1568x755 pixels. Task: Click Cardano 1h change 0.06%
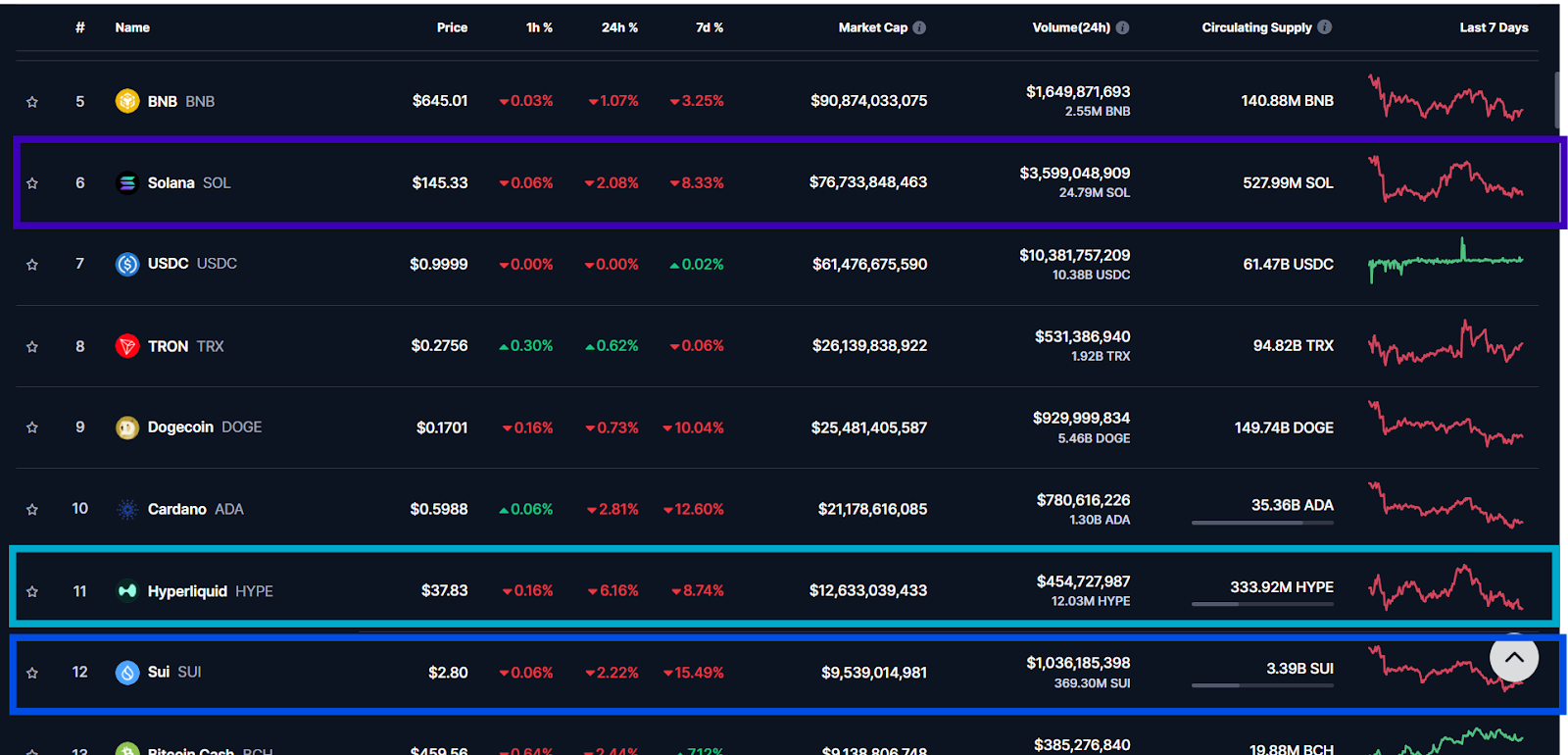[526, 509]
